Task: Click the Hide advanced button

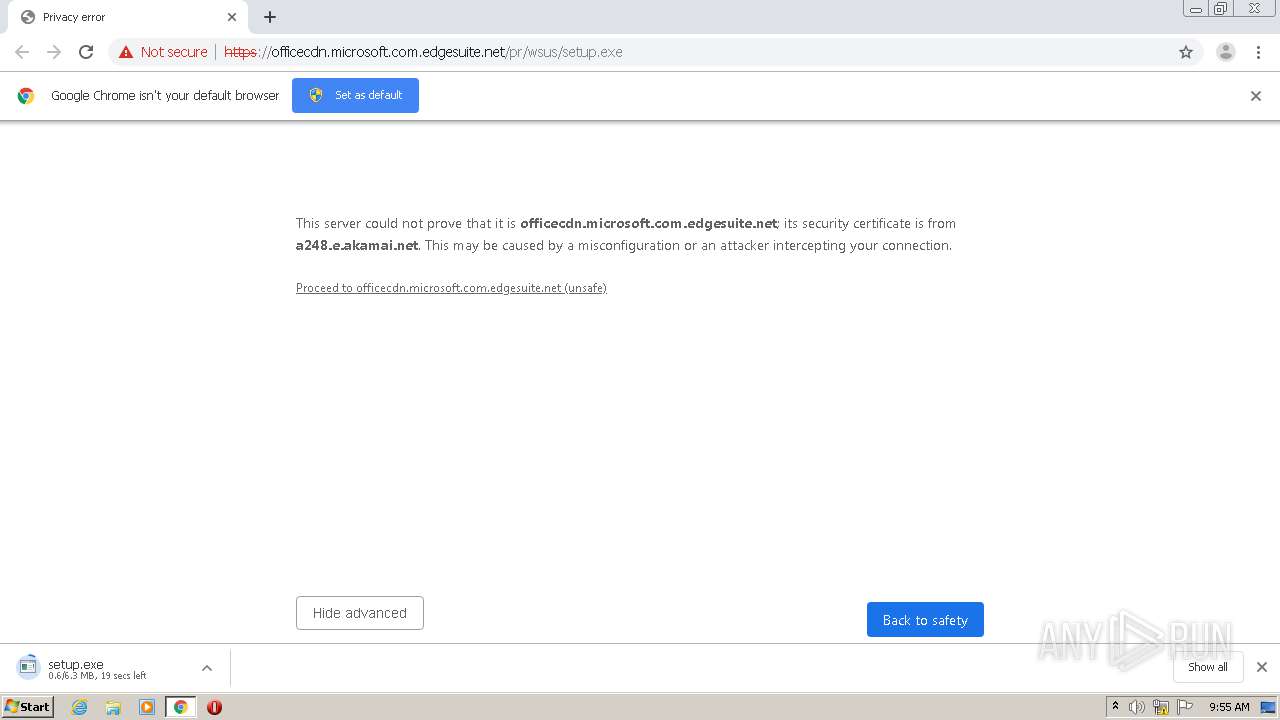Action: (360, 613)
